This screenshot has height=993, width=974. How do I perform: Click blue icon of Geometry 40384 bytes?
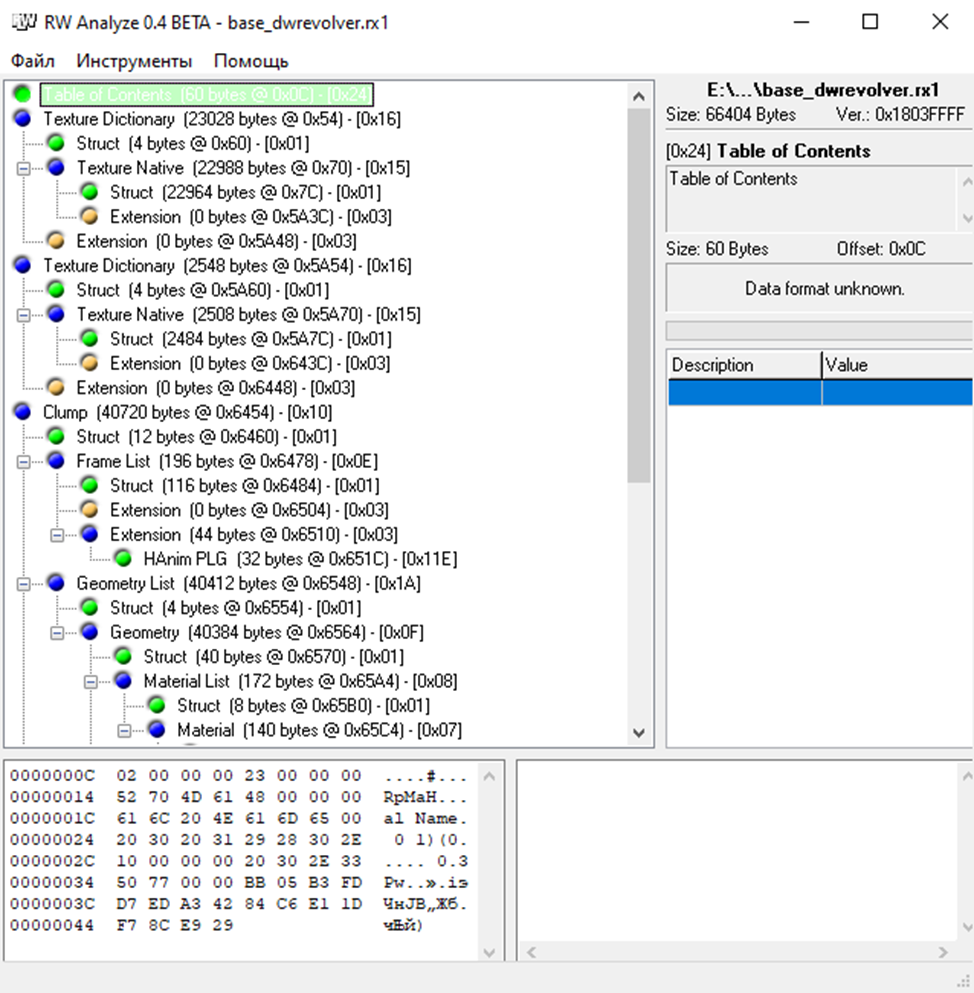click(x=90, y=632)
